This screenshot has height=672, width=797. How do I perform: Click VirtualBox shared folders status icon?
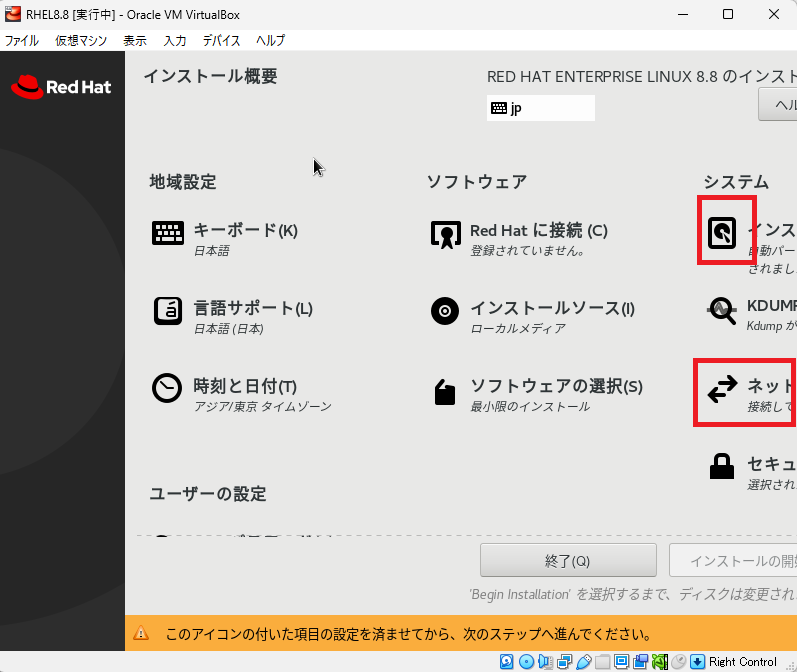602,661
